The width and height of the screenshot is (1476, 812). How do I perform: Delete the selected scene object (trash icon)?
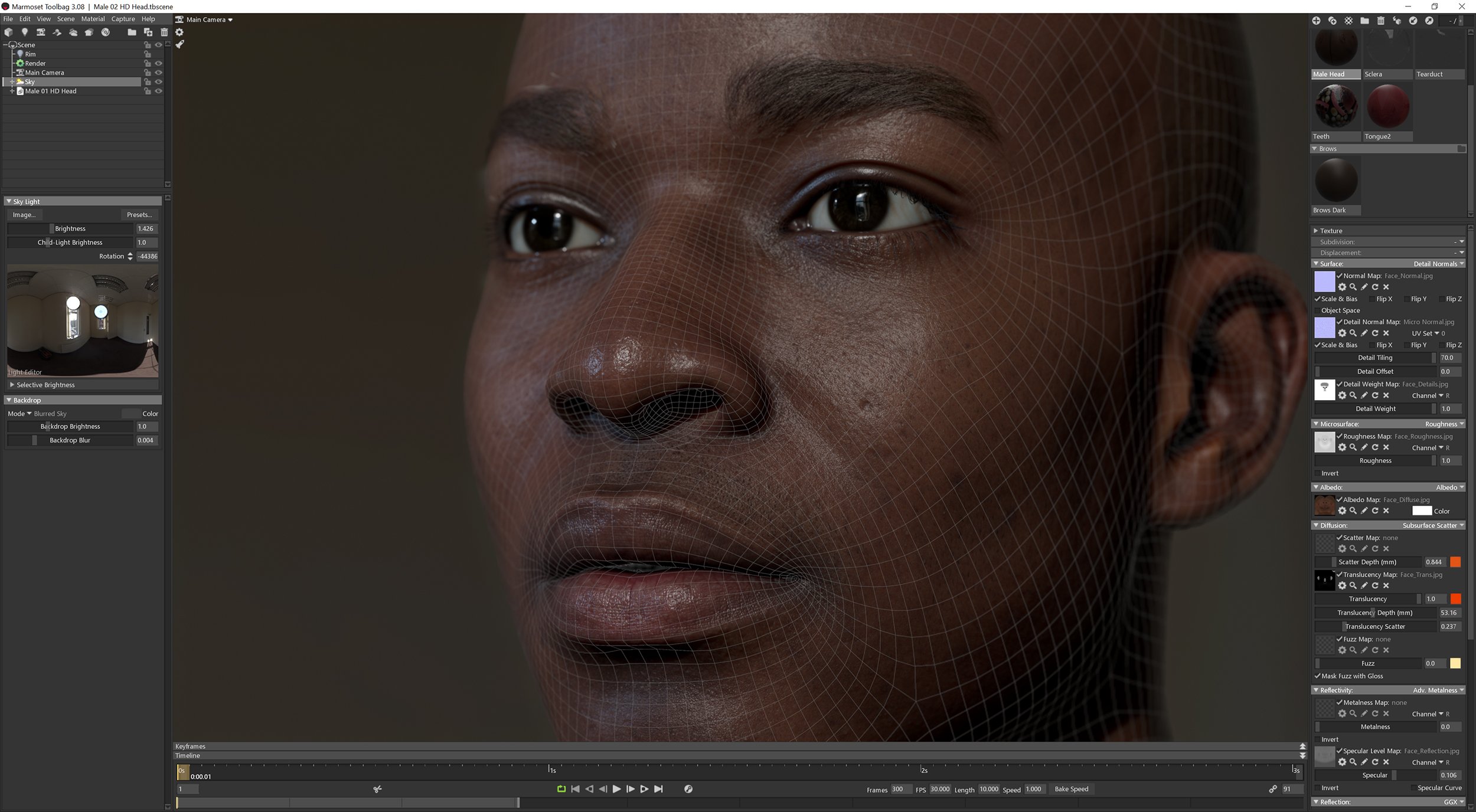(x=164, y=32)
